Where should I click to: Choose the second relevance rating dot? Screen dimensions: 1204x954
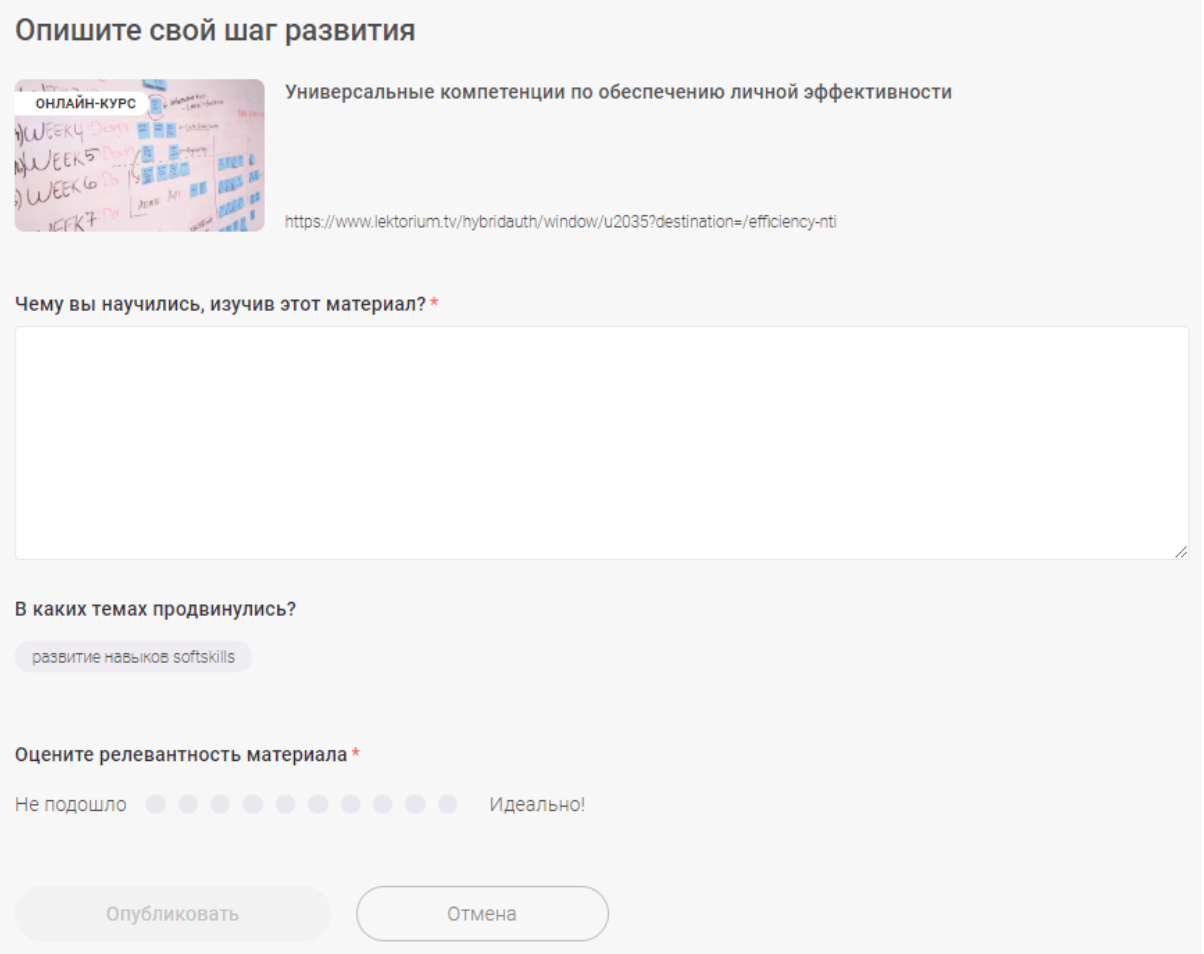coord(188,804)
